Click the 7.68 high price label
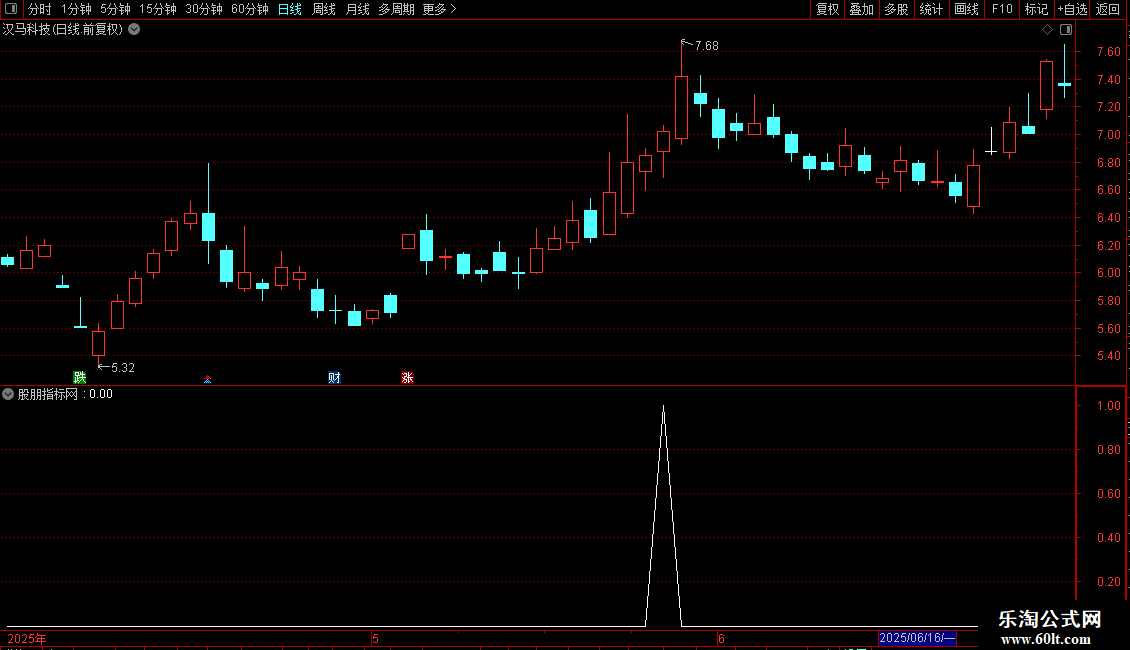 pyautogui.click(x=706, y=46)
